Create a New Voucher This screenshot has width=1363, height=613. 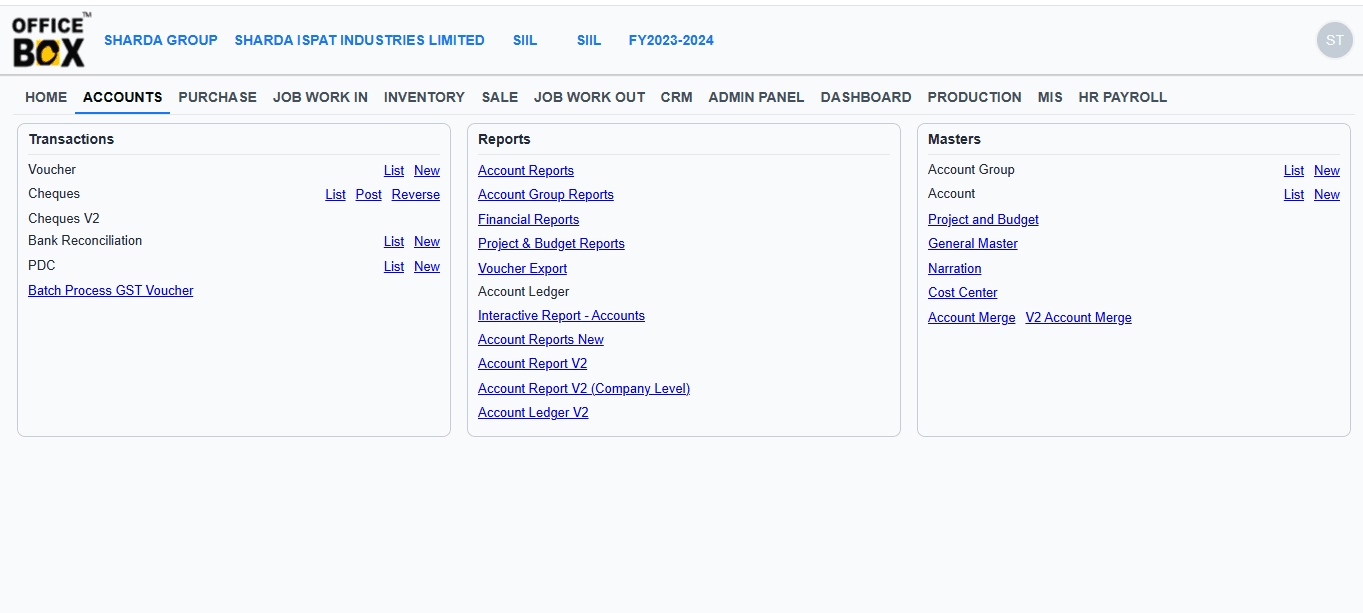pyautogui.click(x=427, y=171)
